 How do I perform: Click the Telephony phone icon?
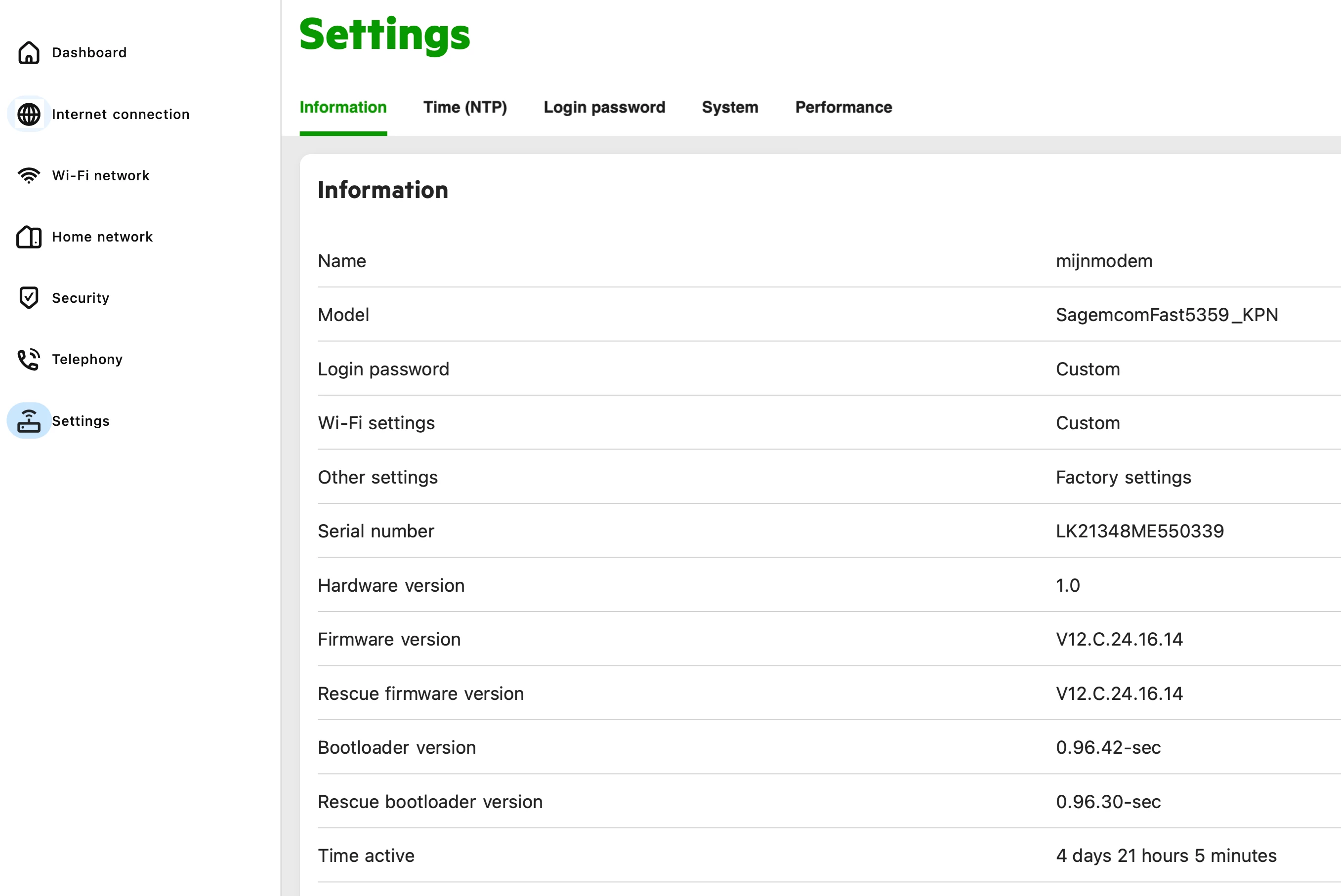(29, 360)
